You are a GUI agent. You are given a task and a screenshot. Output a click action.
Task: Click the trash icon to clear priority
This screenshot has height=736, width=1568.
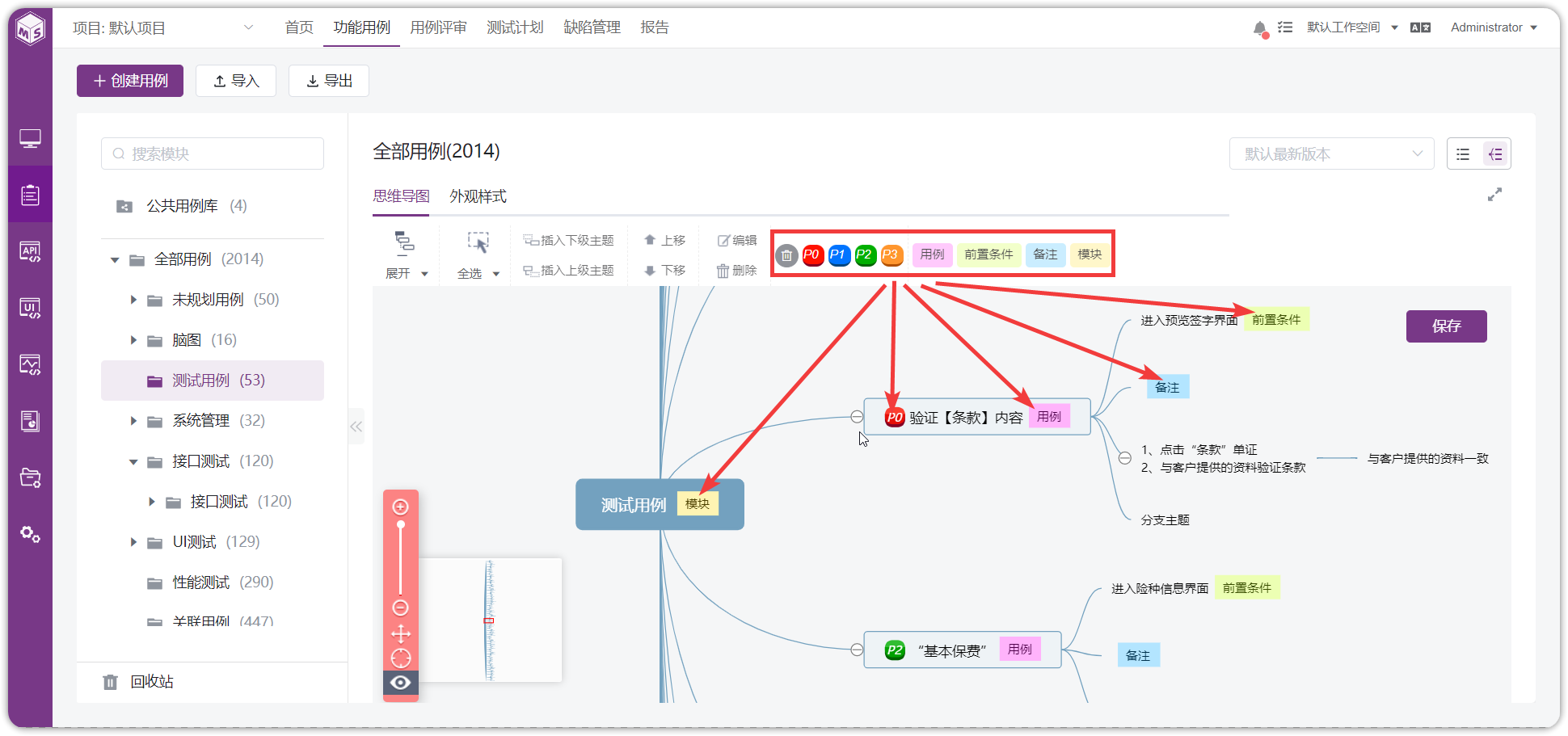(786, 255)
